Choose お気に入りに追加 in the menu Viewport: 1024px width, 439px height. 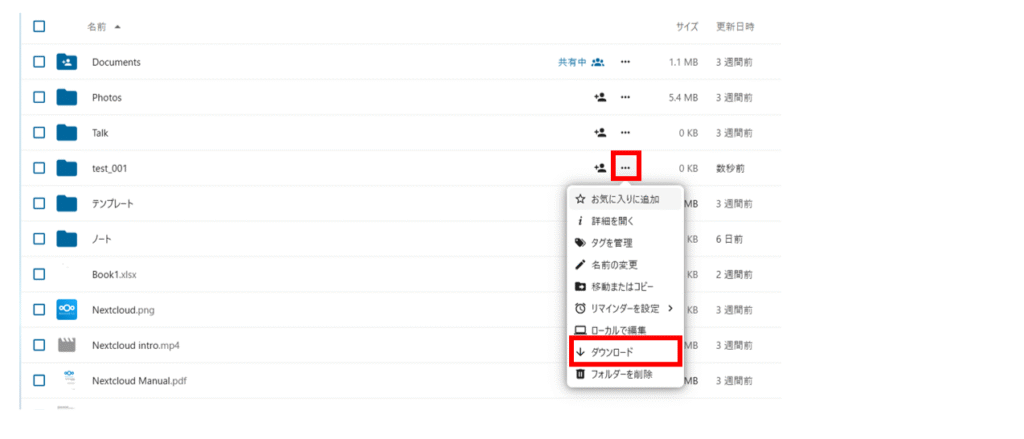[625, 199]
